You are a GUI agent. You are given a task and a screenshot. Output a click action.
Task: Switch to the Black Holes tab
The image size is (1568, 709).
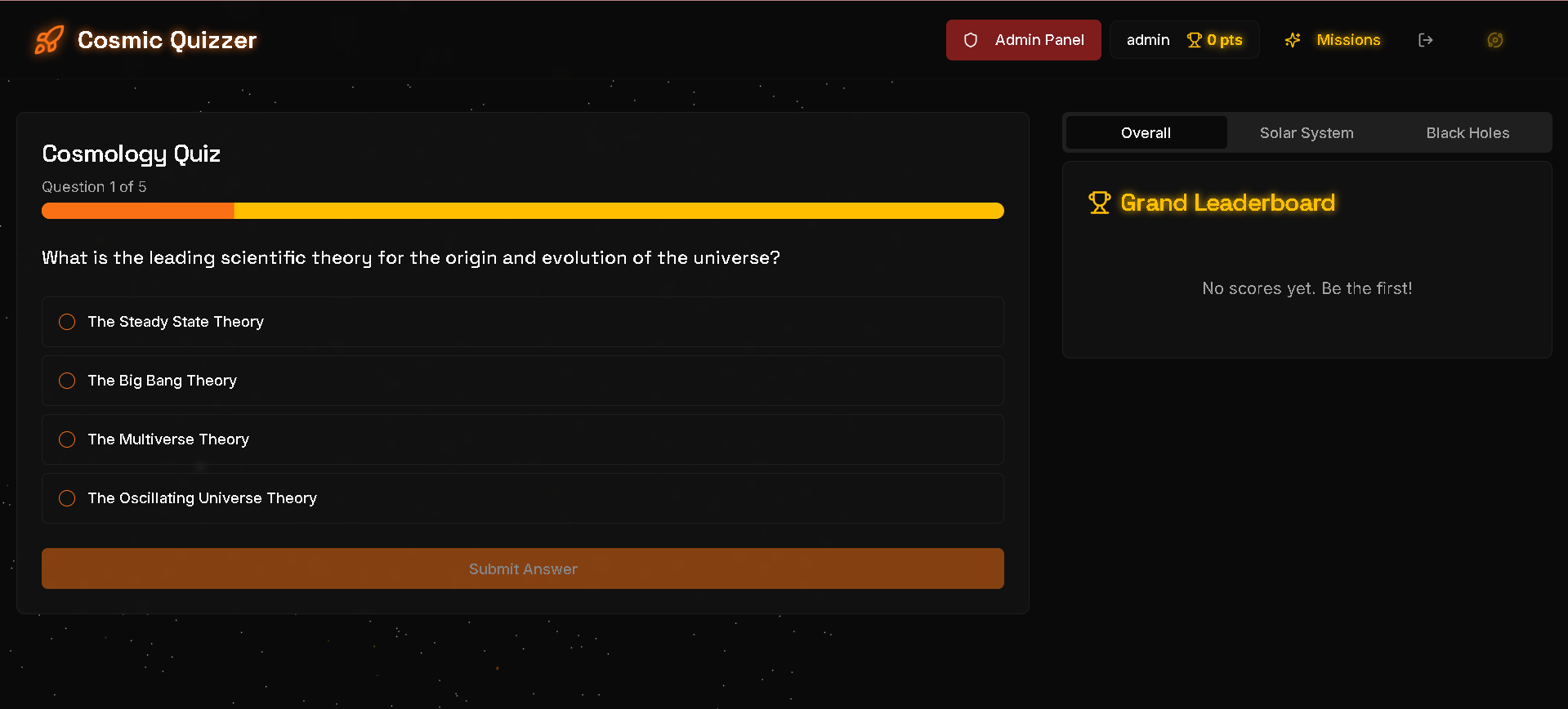[1467, 132]
